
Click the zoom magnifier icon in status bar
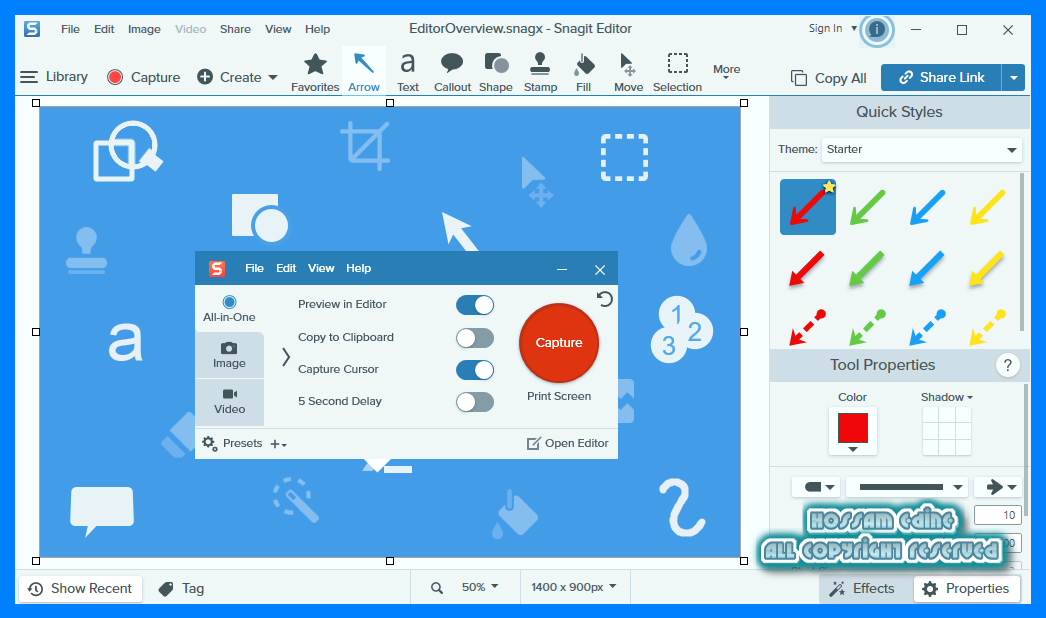[x=437, y=588]
